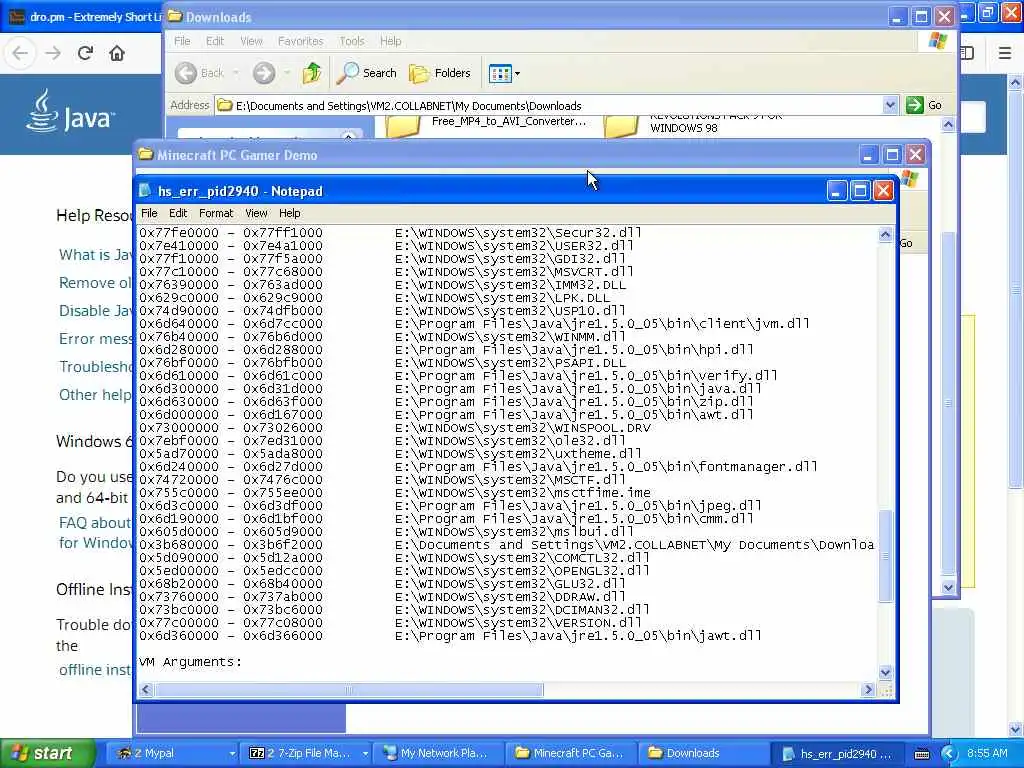Click 'Disable Ja' link on Java page
This screenshot has width=1024, height=768.
(95, 311)
